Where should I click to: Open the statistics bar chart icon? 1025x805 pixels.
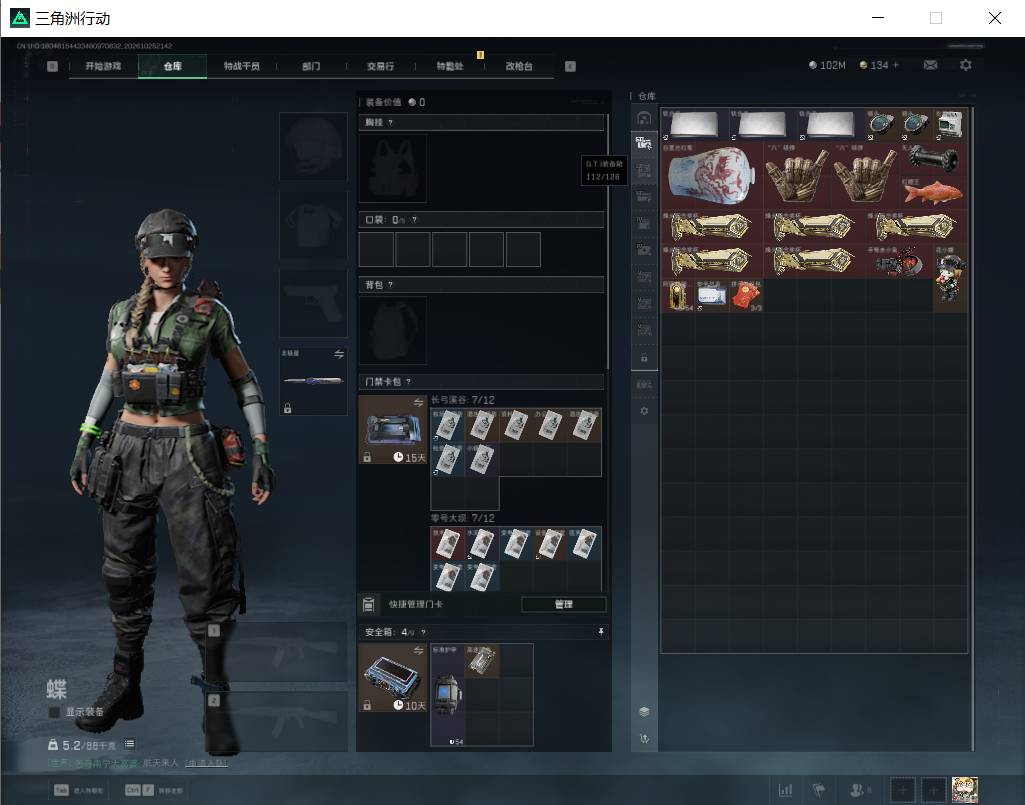786,790
